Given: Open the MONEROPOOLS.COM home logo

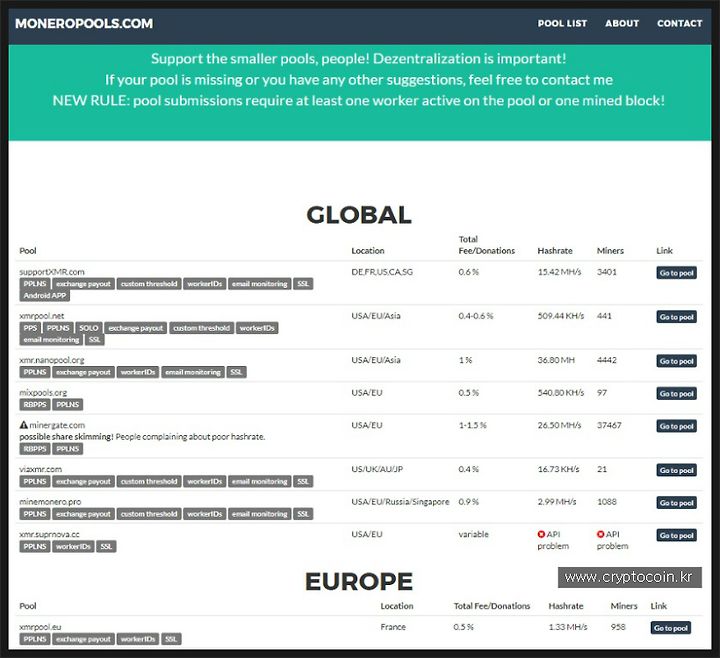Looking at the screenshot, I should coord(84,23).
